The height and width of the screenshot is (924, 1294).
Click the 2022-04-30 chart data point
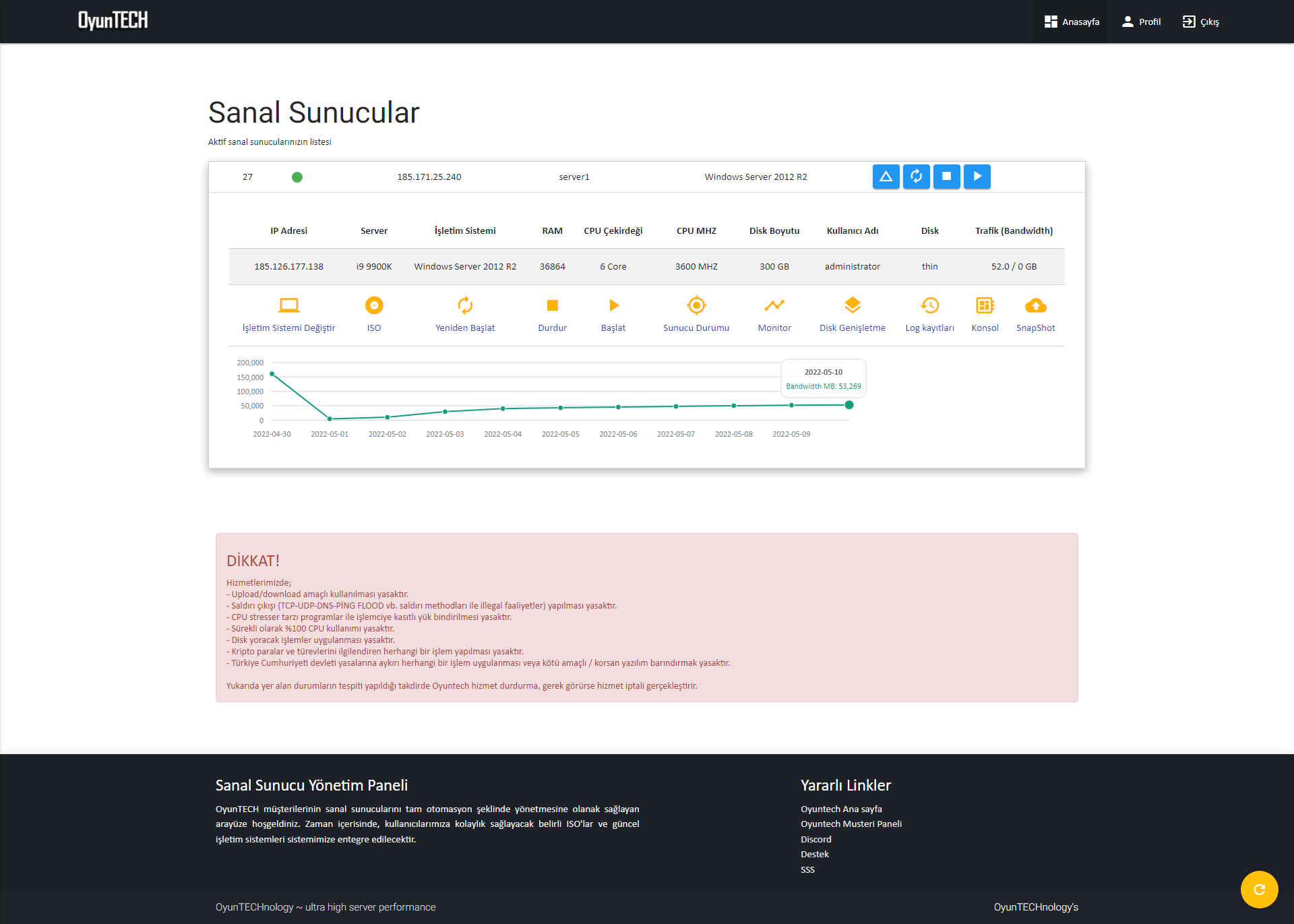tap(272, 373)
